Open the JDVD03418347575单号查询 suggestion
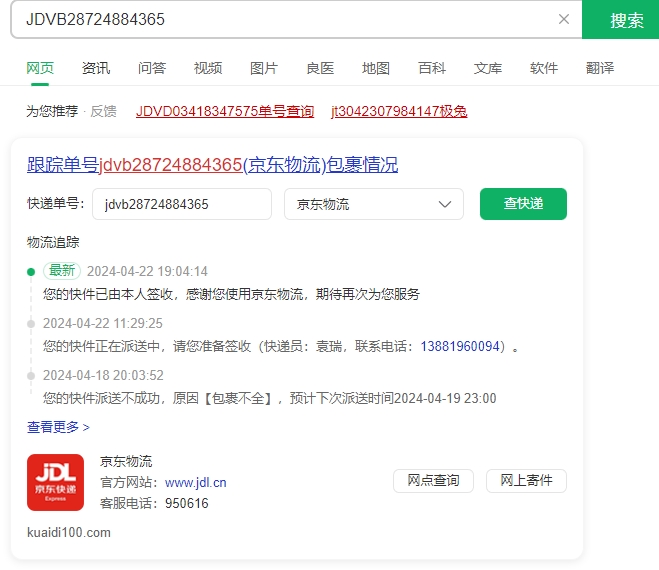 [225, 111]
